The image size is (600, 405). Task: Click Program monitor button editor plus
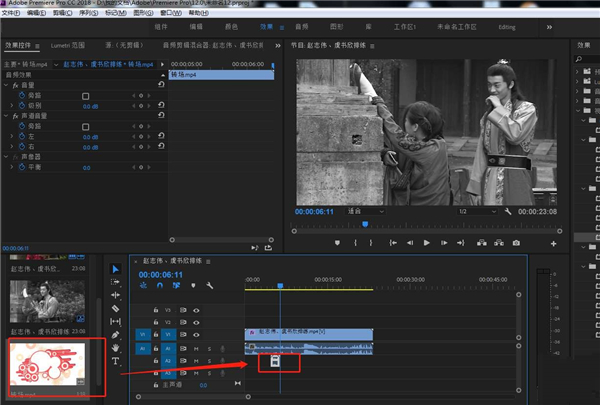[553, 242]
